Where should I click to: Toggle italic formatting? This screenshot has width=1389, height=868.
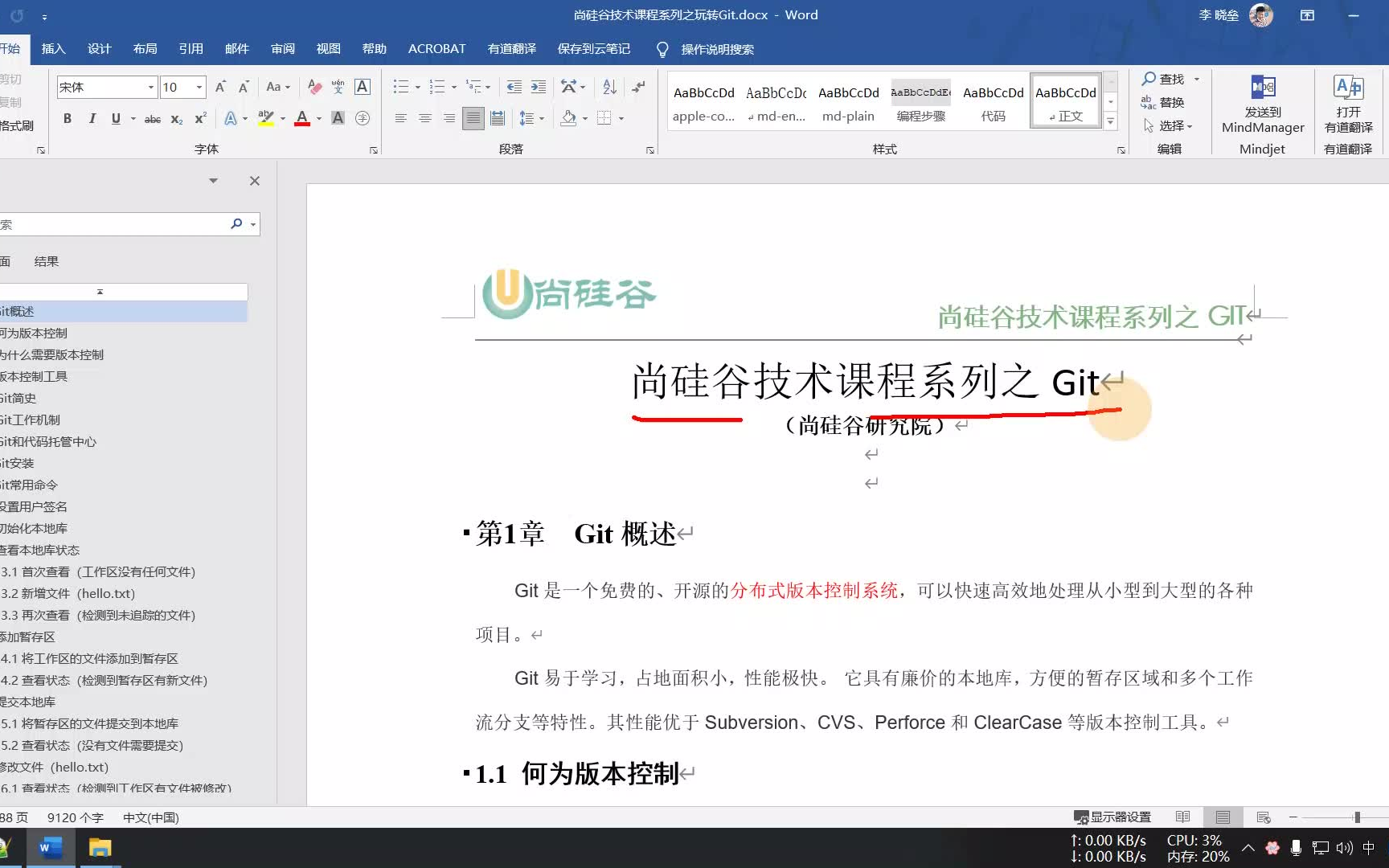[92, 118]
